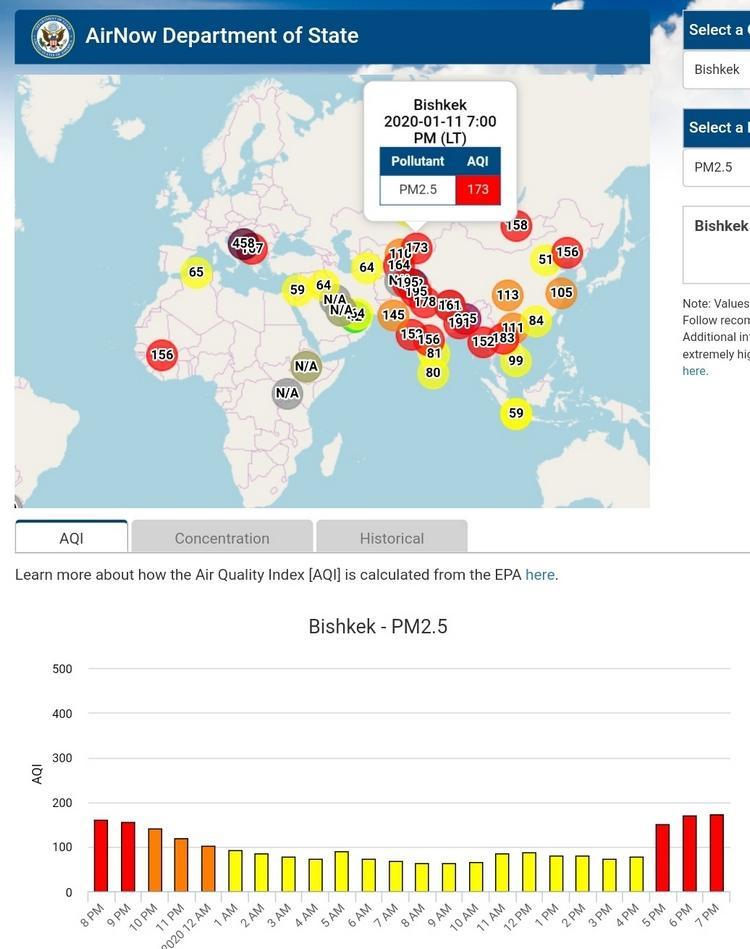Open the Historical tab

point(391,538)
